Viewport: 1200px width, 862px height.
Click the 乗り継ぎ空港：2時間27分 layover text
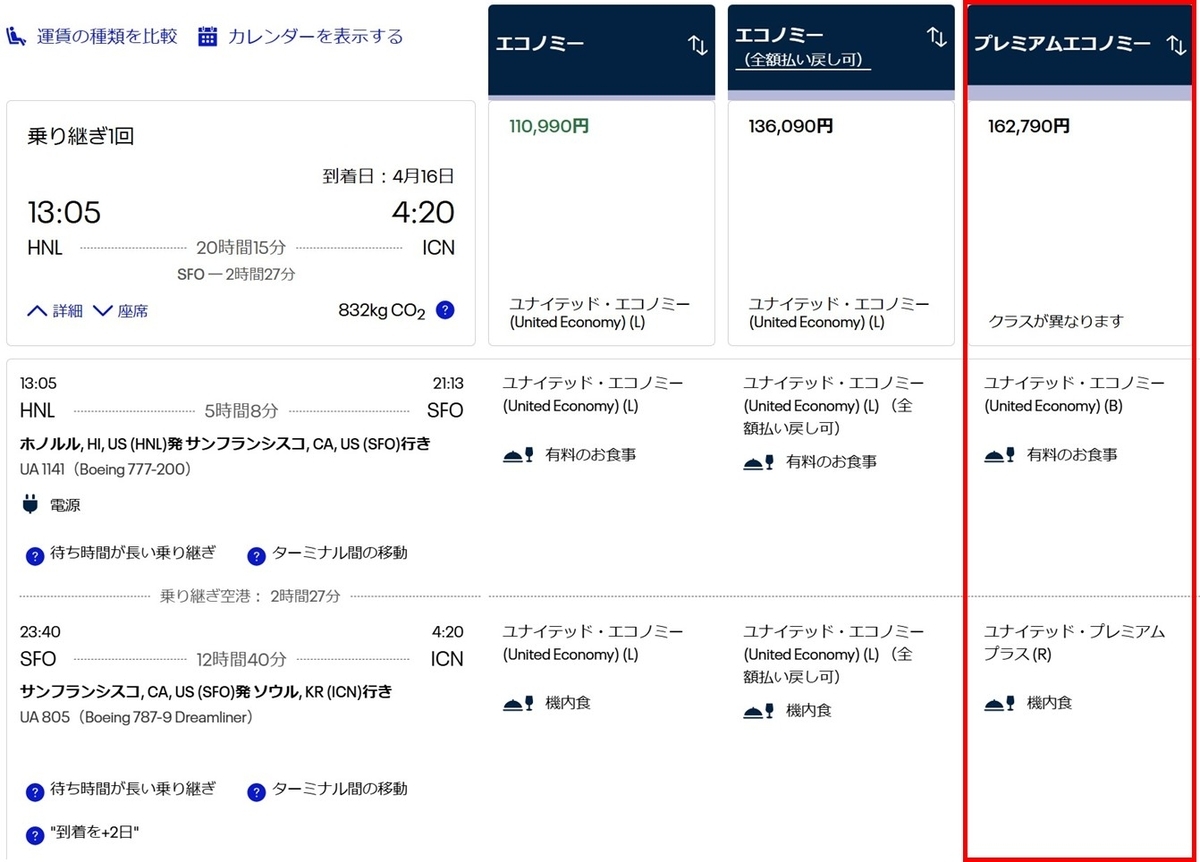point(250,596)
